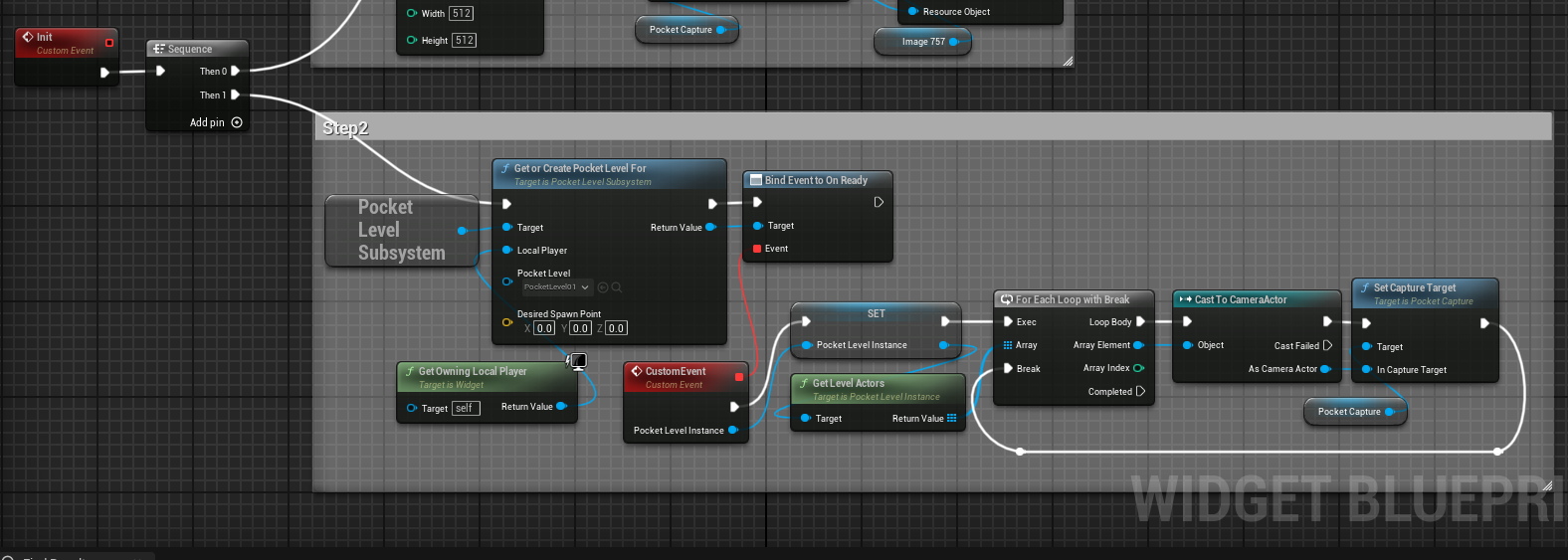Click the Set Capture Target exec output pin
The image size is (1568, 560).
tap(1484, 323)
